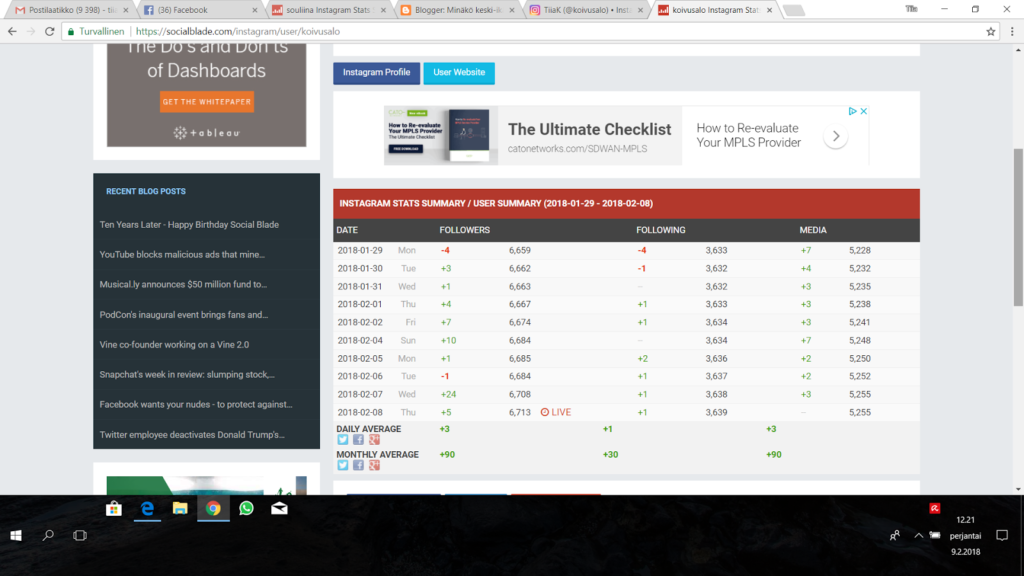Viewport: 1024px width, 576px height.
Task: Click the ad's next arrow chevron
Action: click(x=835, y=137)
